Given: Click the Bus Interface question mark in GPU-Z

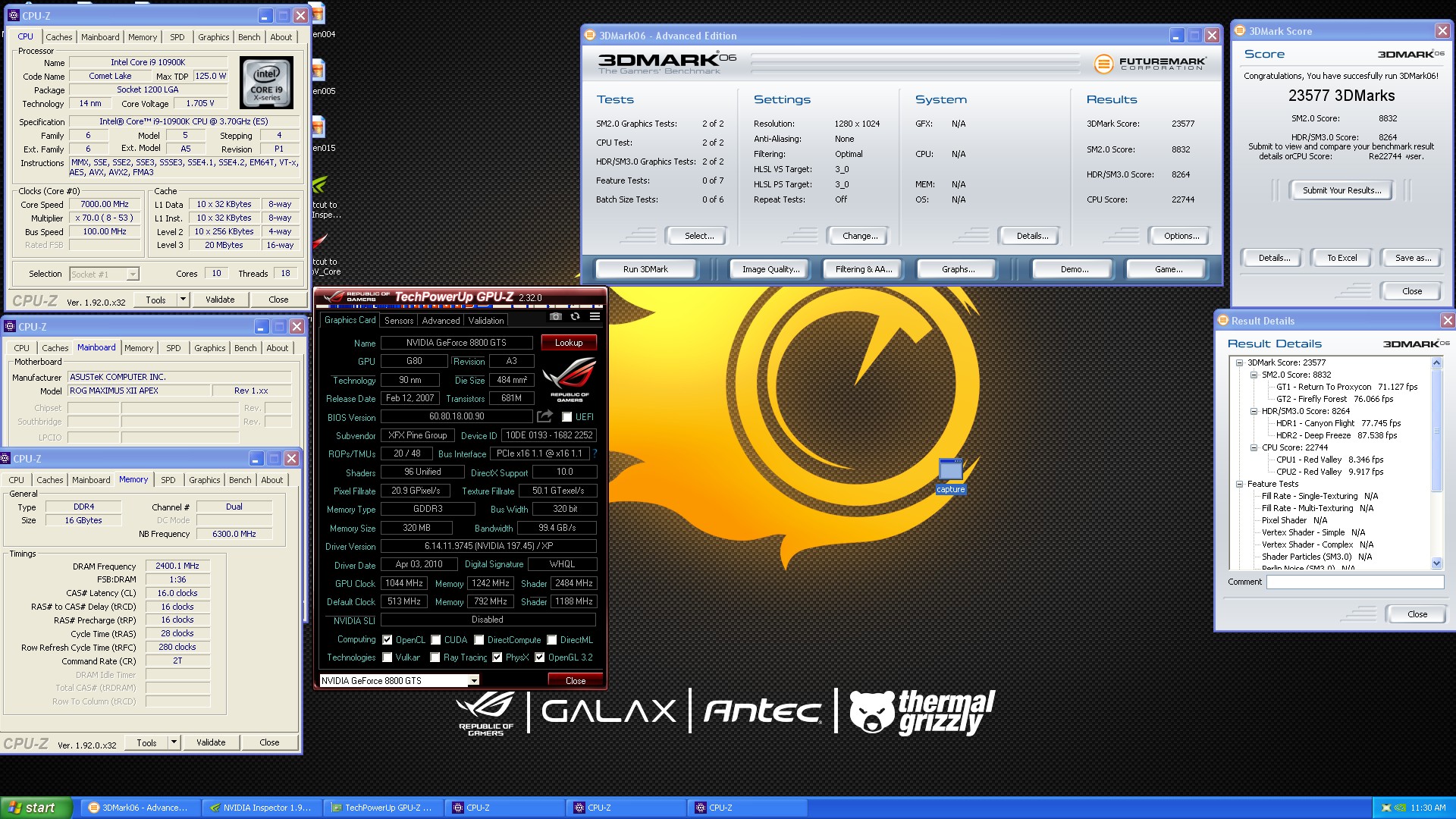Looking at the screenshot, I should 595,453.
